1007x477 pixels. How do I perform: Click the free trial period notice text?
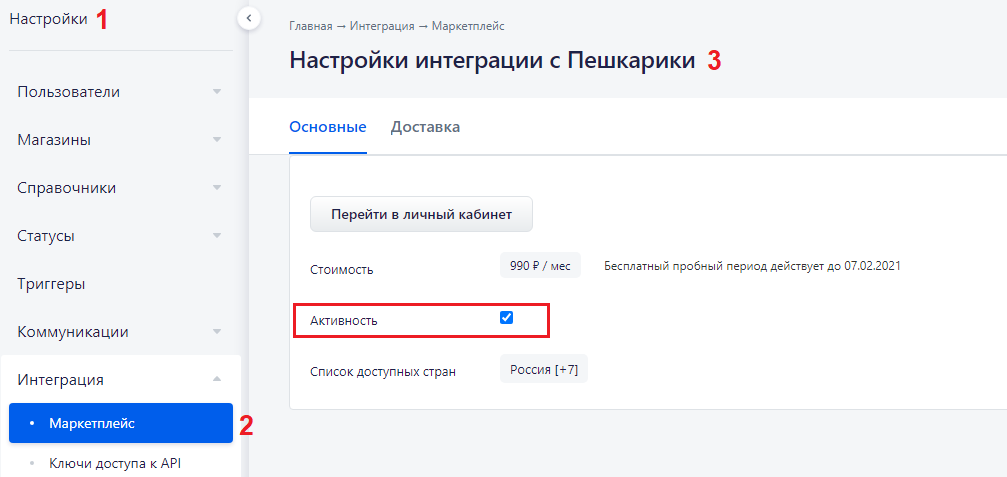[752, 266]
